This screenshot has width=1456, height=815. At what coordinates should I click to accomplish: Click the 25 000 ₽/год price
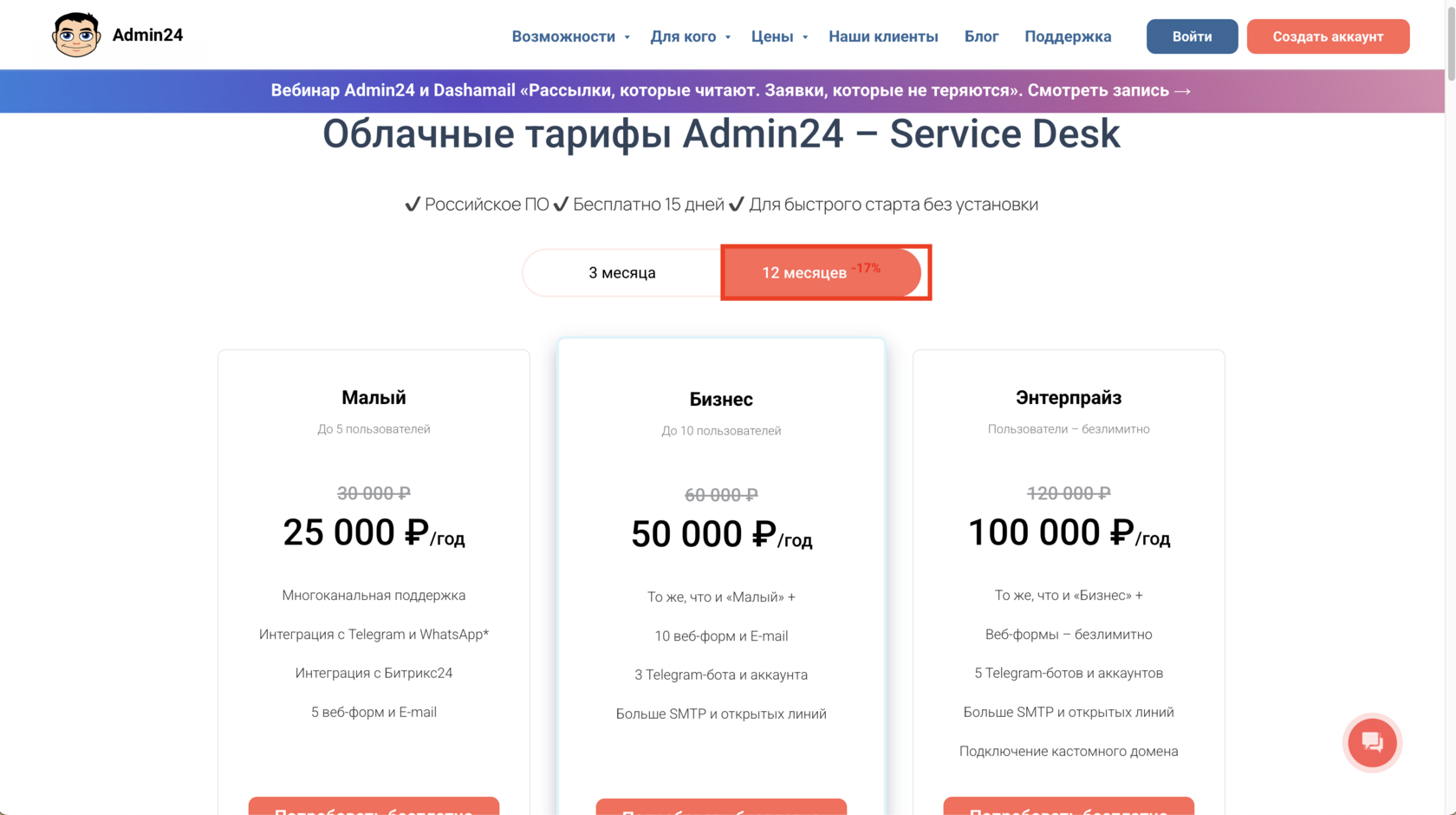(x=374, y=532)
